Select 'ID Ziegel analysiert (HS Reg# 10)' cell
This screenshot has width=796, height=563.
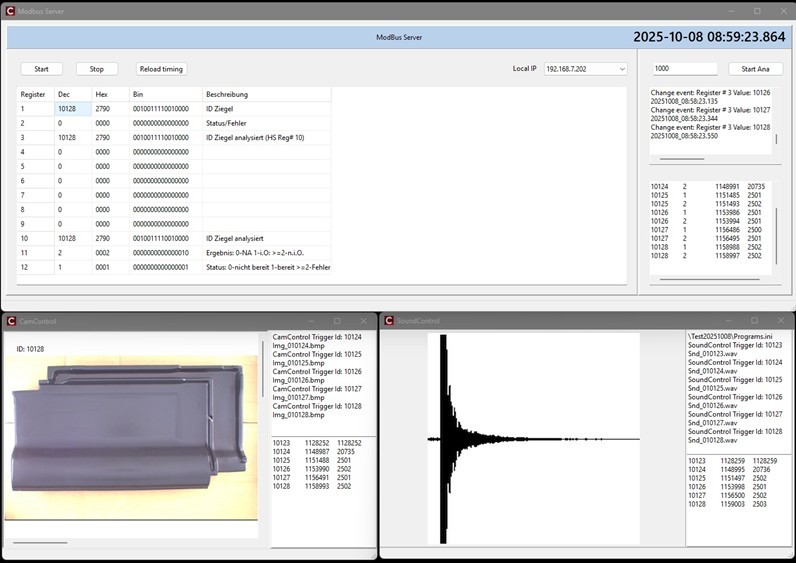point(267,138)
